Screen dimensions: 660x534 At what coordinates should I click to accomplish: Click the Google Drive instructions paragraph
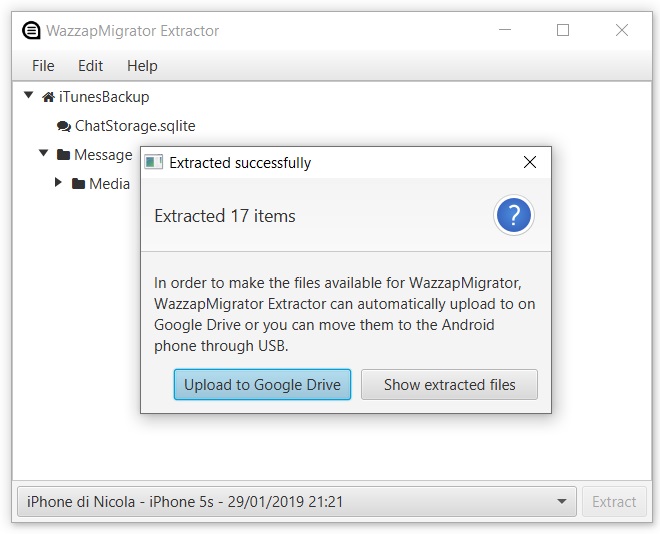pos(344,314)
